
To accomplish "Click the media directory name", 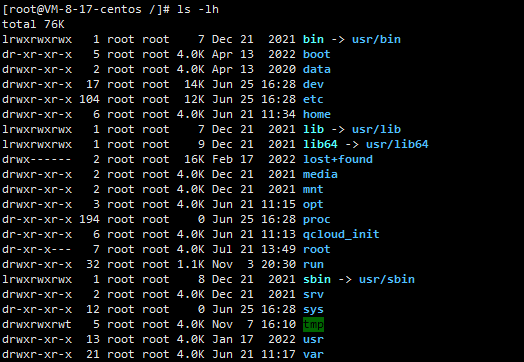I will pyautogui.click(x=320, y=174).
